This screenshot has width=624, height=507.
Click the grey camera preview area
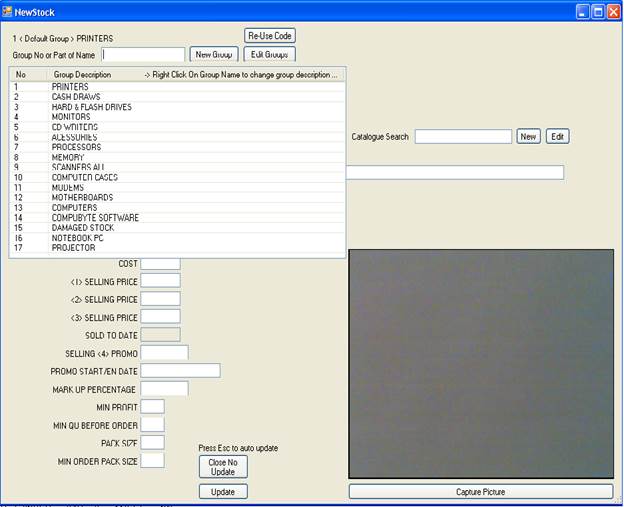(481, 364)
